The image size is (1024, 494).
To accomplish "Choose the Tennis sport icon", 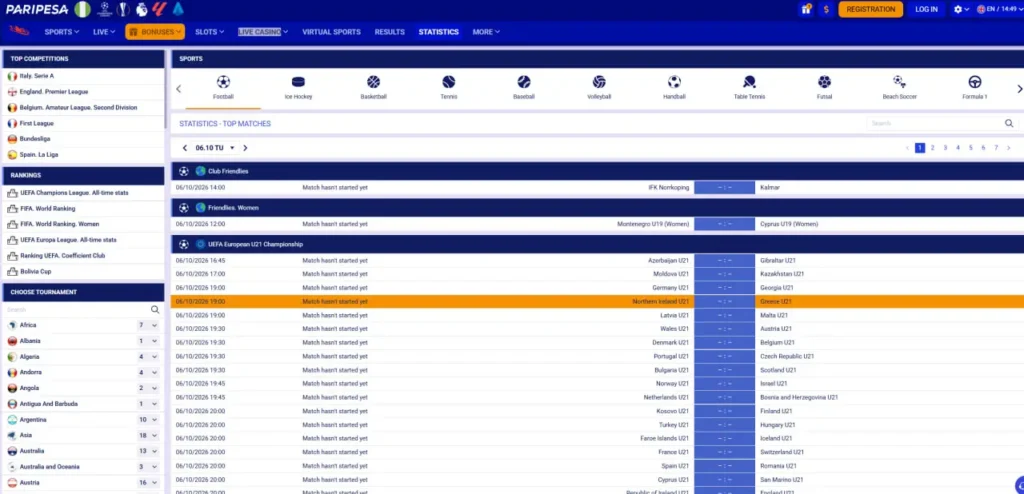I will click(x=449, y=82).
